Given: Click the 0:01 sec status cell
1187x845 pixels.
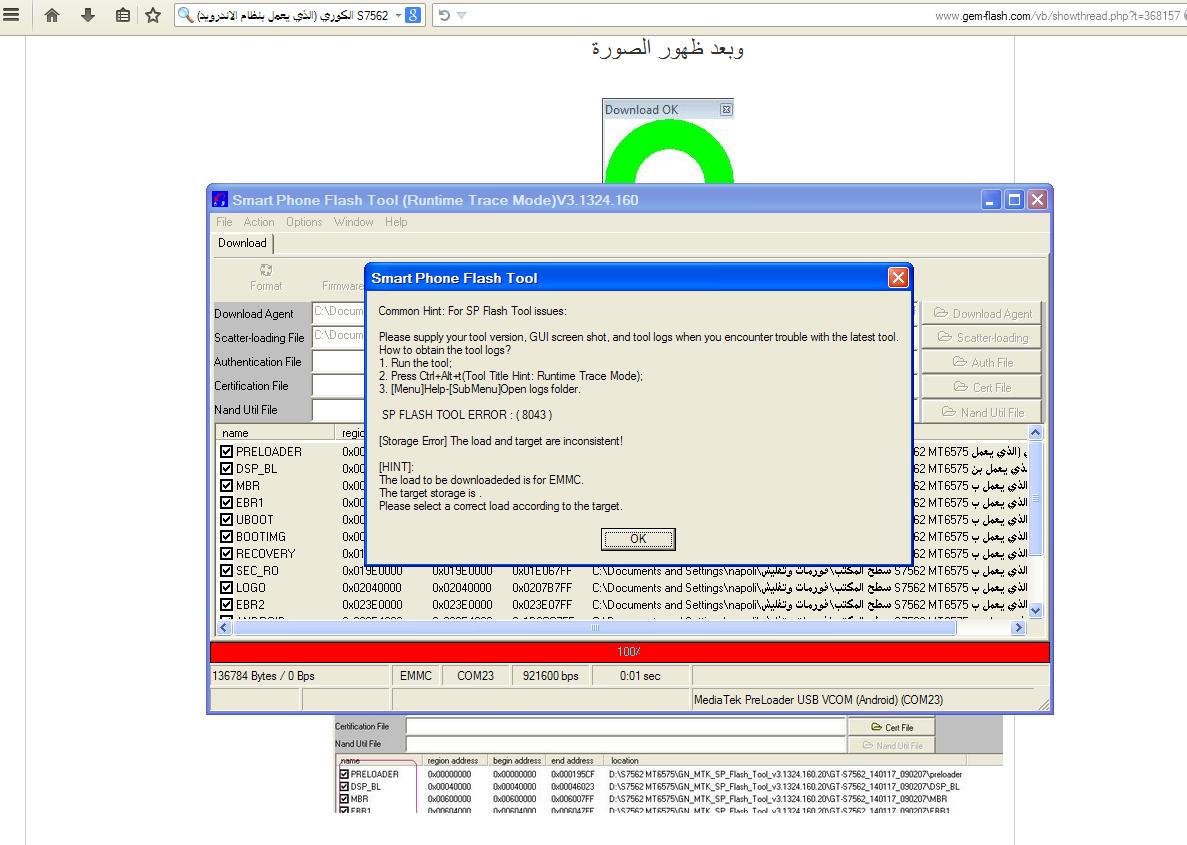Looking at the screenshot, I should (x=640, y=675).
